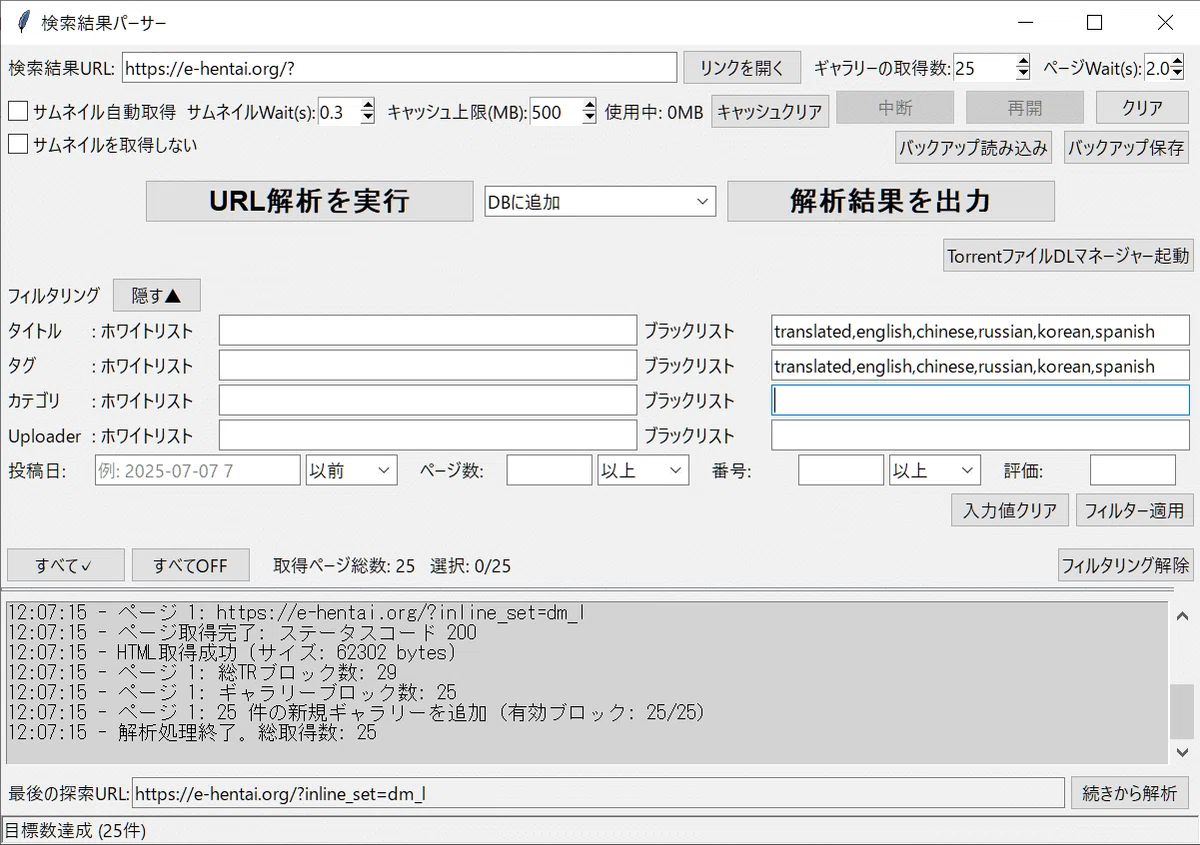Apply filters with フィルター適用

click(x=1134, y=510)
